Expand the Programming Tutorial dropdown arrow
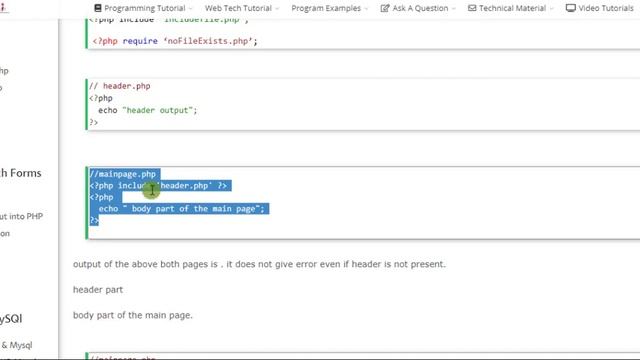The width and height of the screenshot is (640, 360). (x=191, y=9)
